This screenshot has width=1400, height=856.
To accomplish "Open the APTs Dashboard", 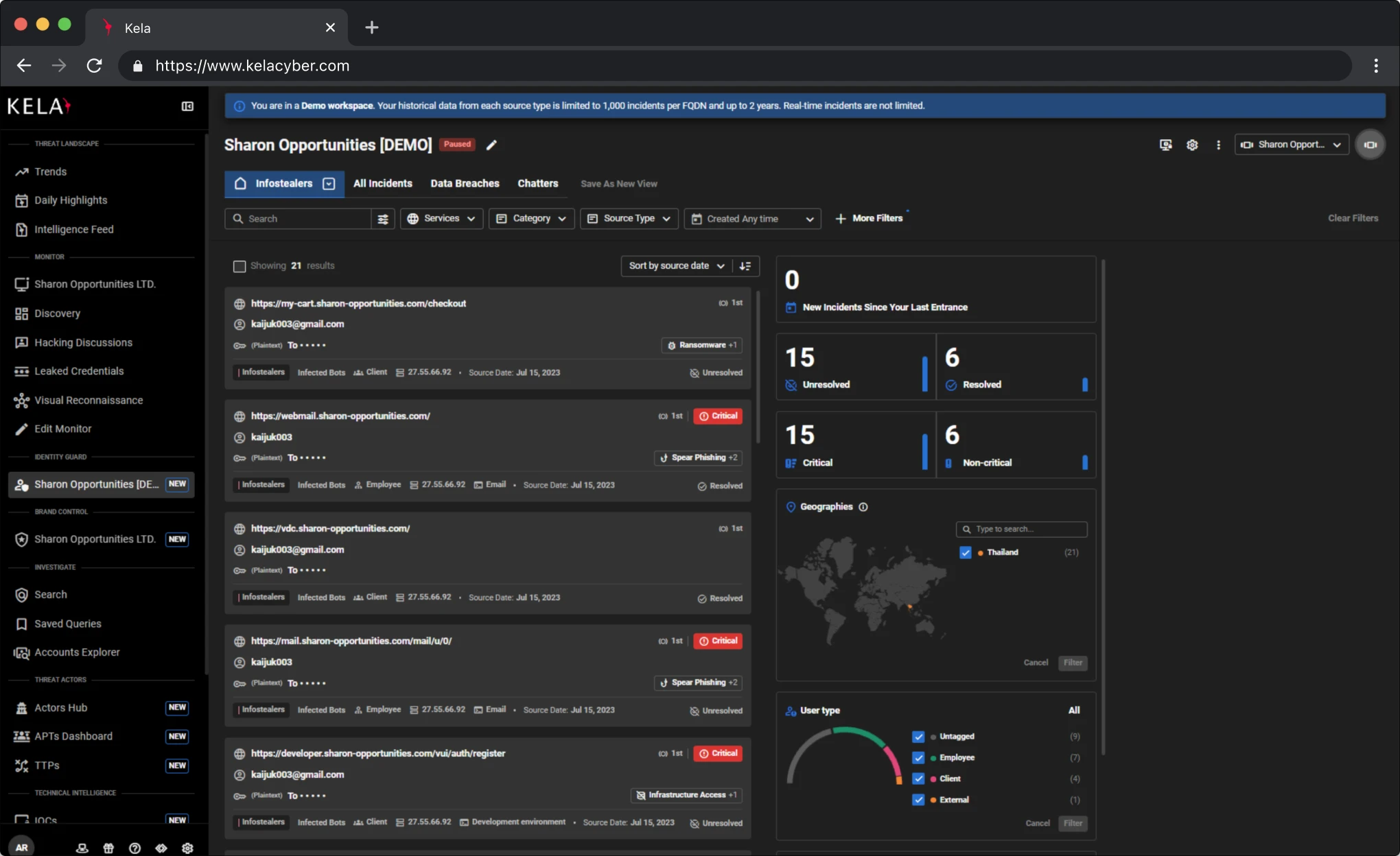I will point(73,737).
